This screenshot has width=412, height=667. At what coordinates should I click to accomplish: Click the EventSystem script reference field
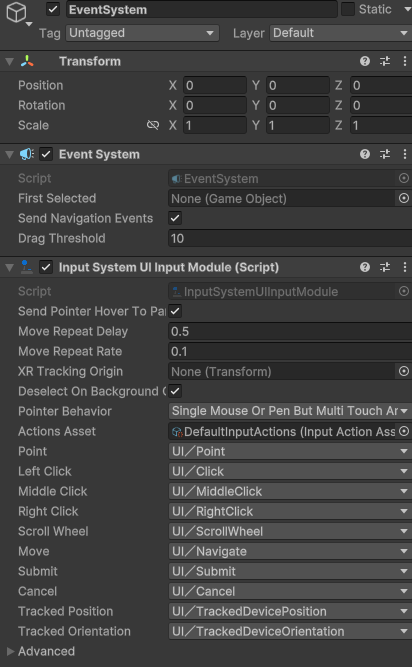coord(282,178)
